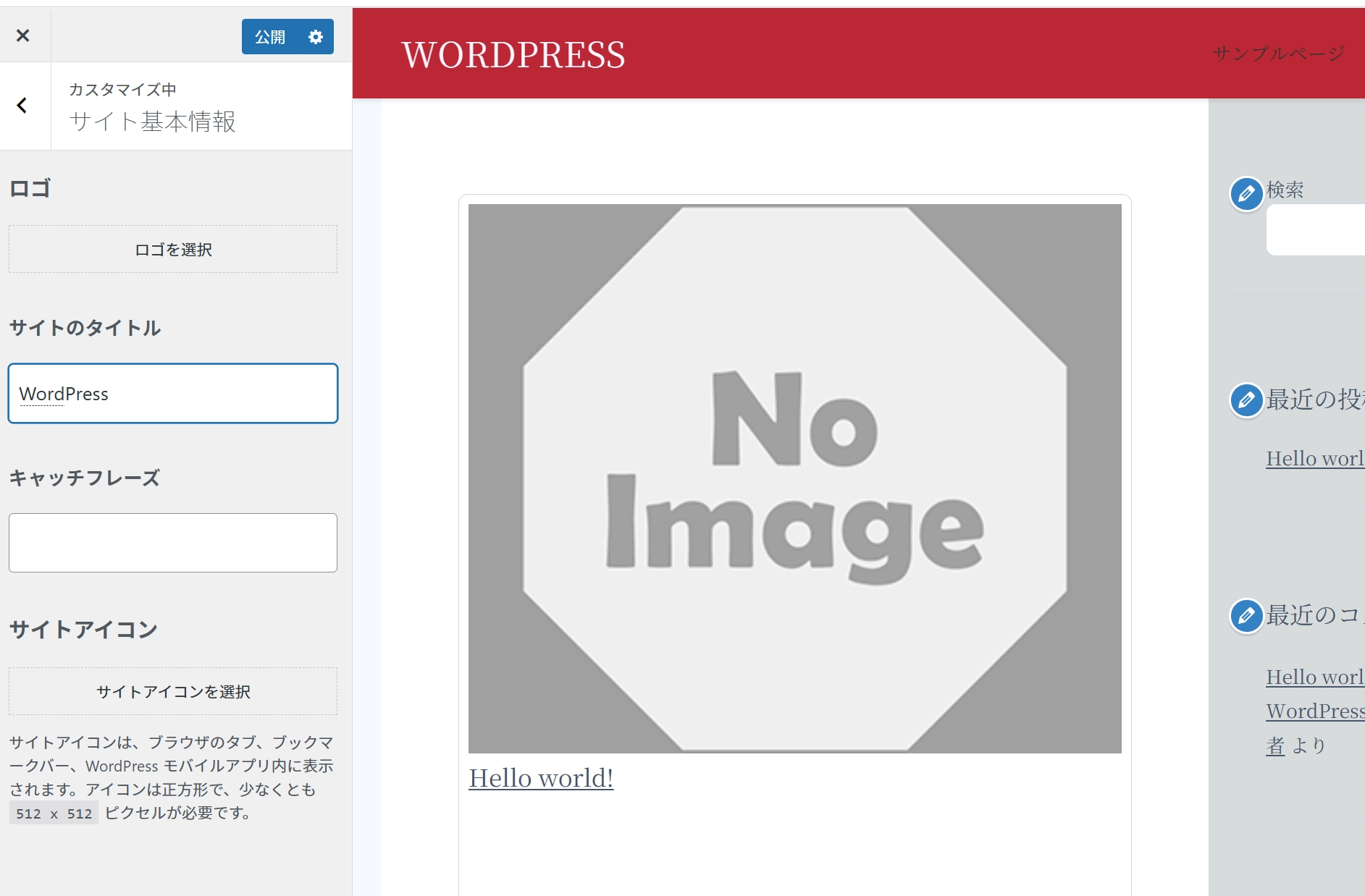The image size is (1365, 896).
Task: Choose the サイトアイコンを選択 button
Action: [173, 692]
